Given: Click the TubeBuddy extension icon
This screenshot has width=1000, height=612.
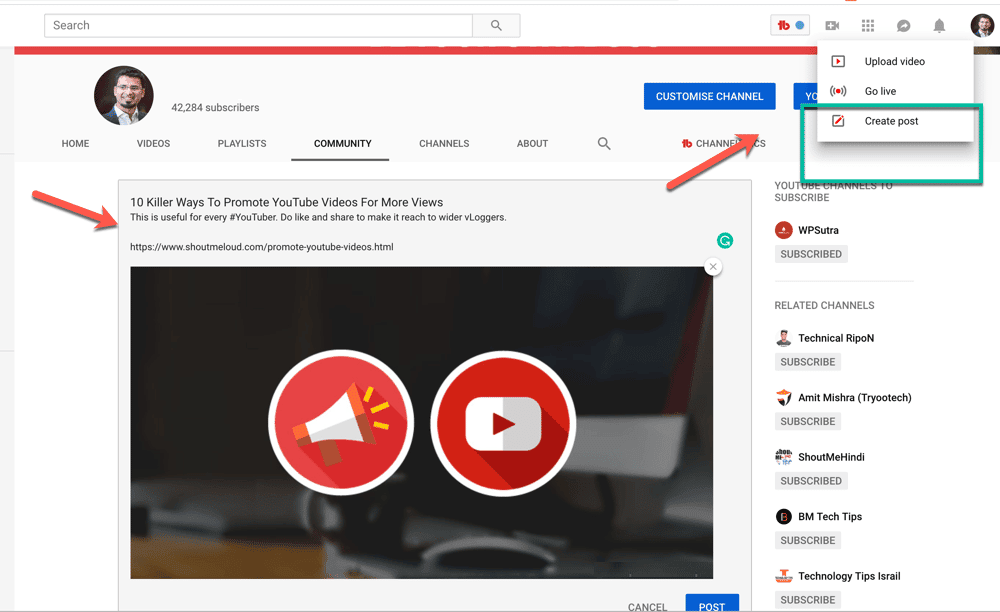Looking at the screenshot, I should [783, 25].
